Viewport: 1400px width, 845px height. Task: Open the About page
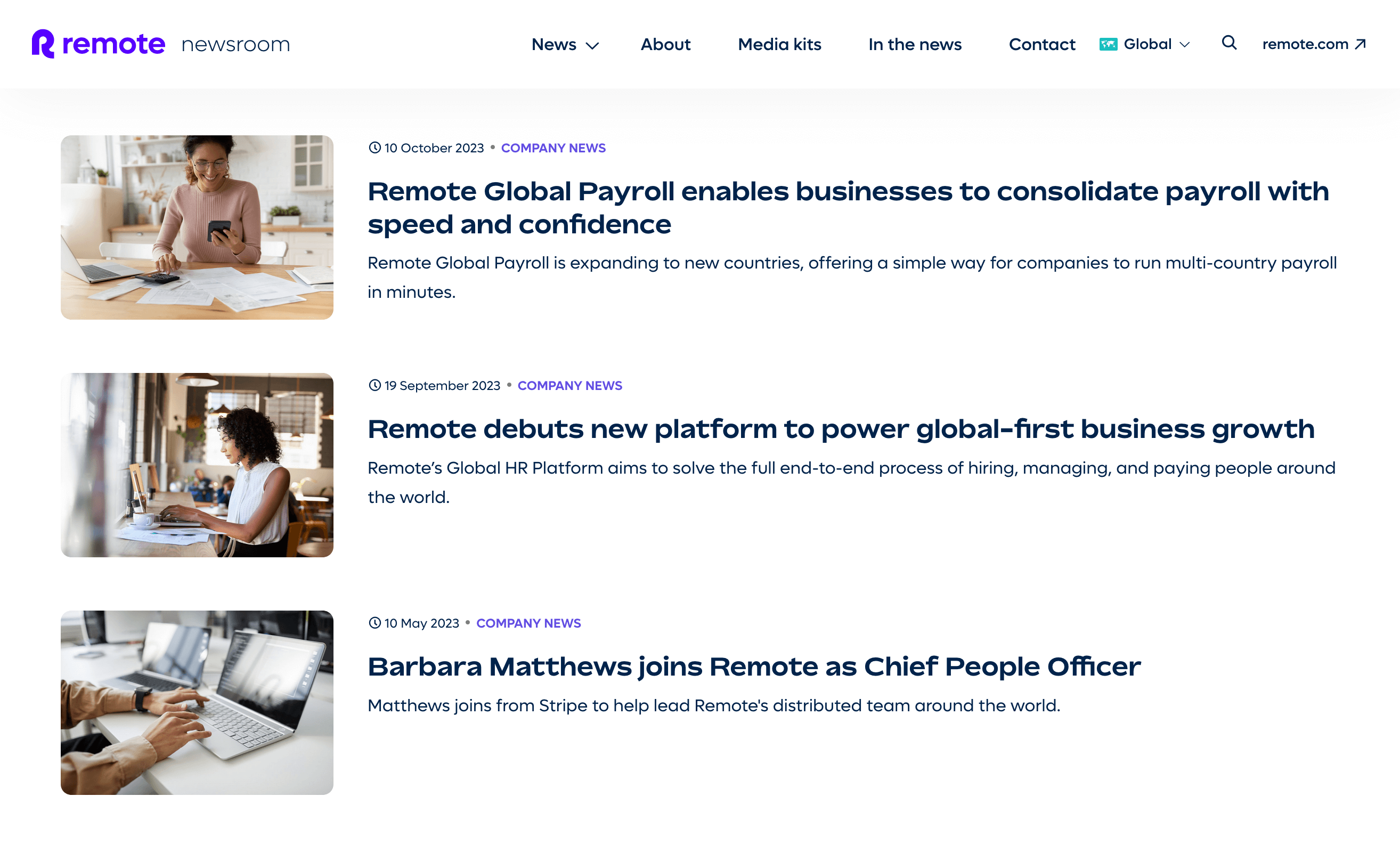[x=665, y=44]
